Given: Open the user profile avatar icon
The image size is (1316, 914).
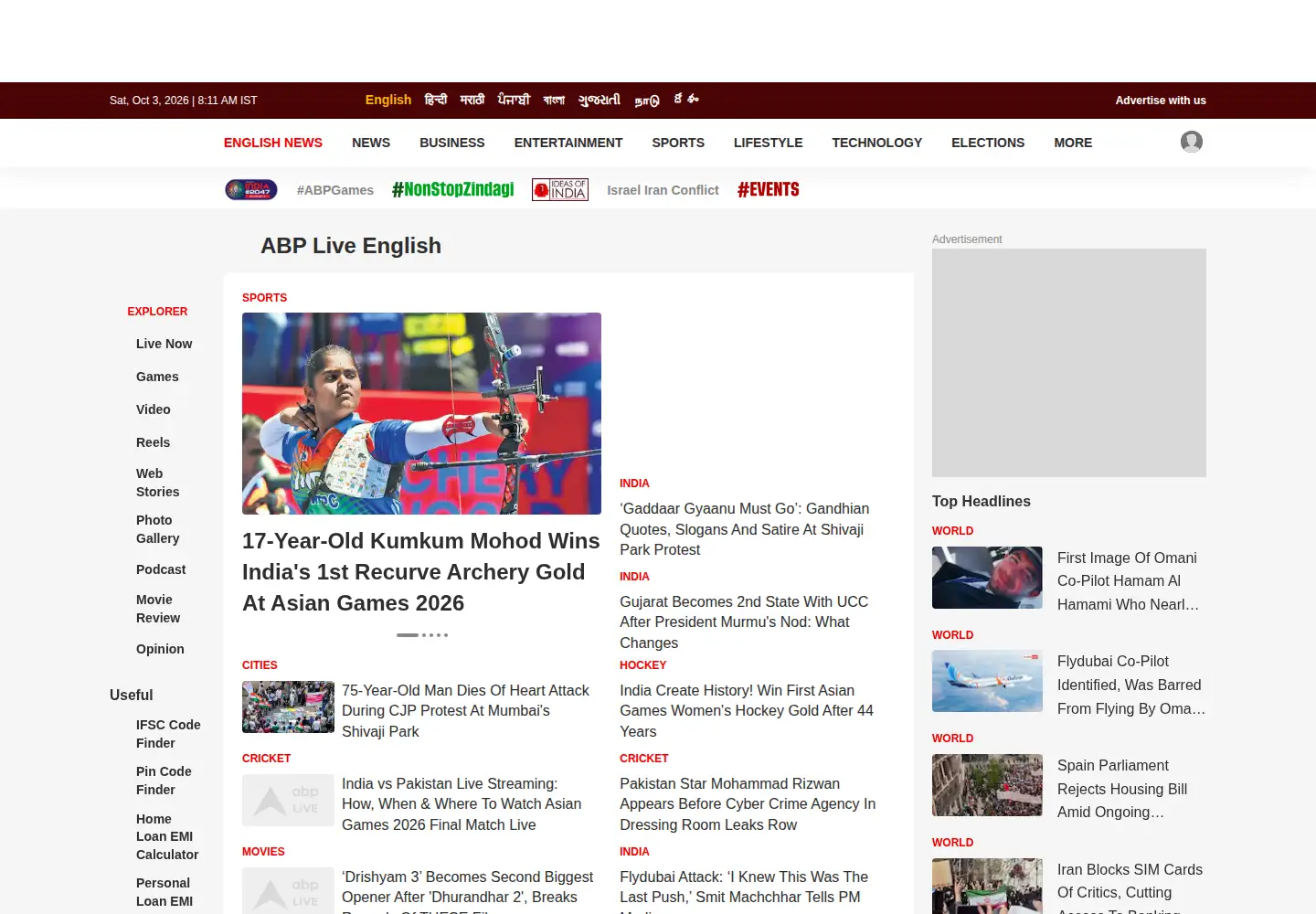Looking at the screenshot, I should [1191, 142].
